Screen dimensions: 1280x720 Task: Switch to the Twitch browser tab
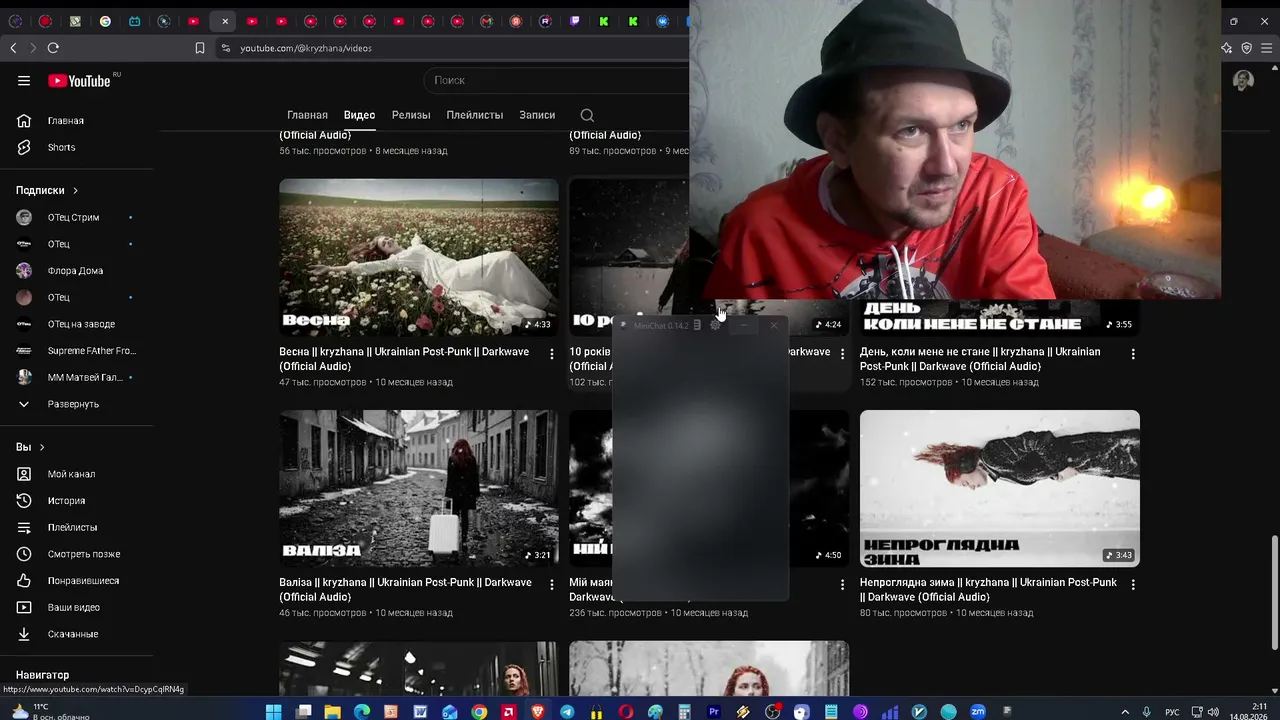click(574, 21)
